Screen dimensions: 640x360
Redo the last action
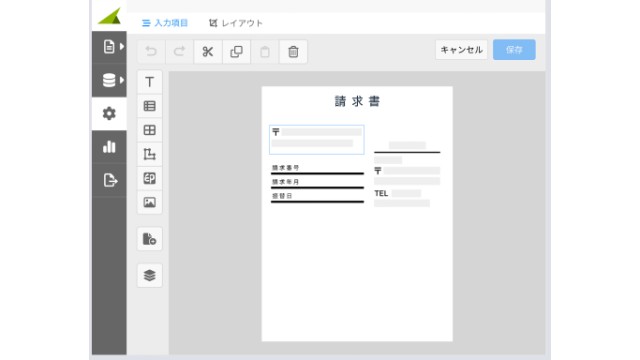coord(180,51)
